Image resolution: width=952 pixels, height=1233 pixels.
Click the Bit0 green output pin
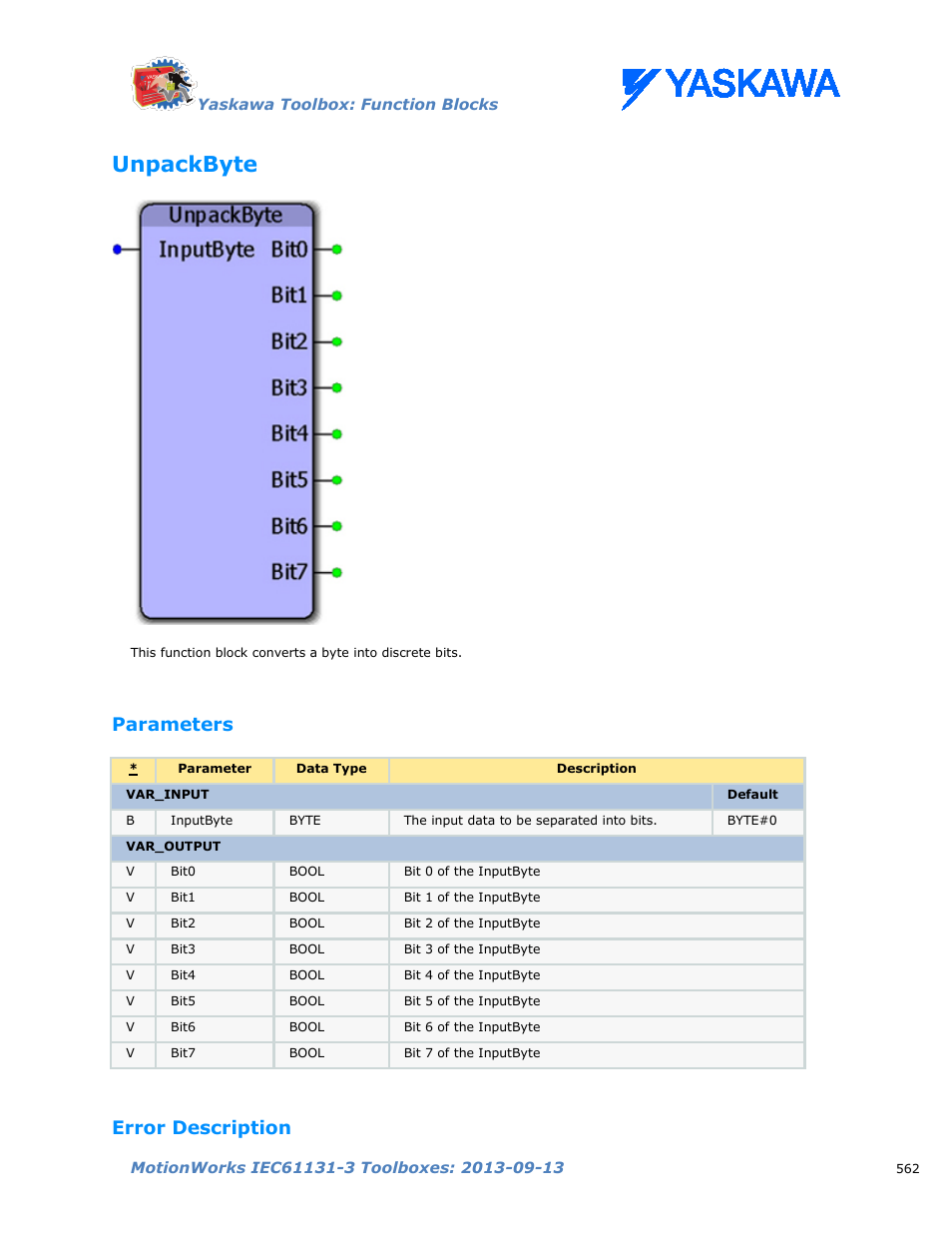pos(337,250)
